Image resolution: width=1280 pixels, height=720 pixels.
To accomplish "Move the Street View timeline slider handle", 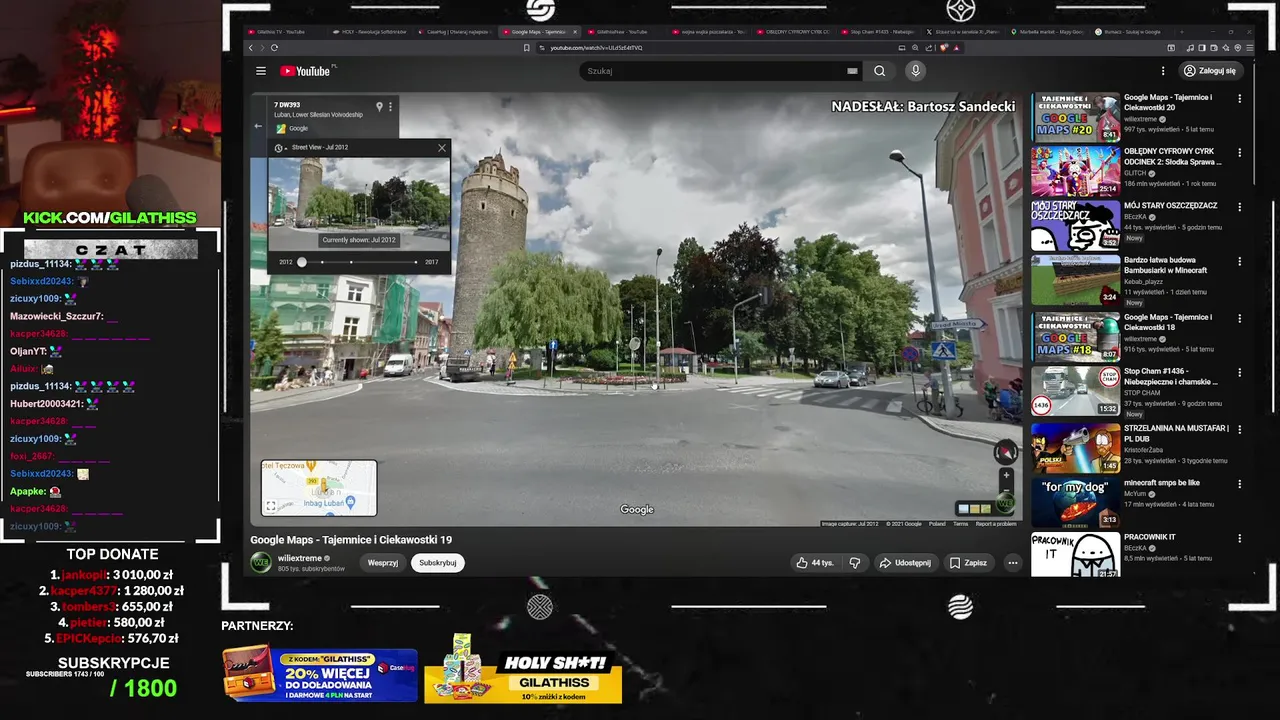I will [x=301, y=262].
